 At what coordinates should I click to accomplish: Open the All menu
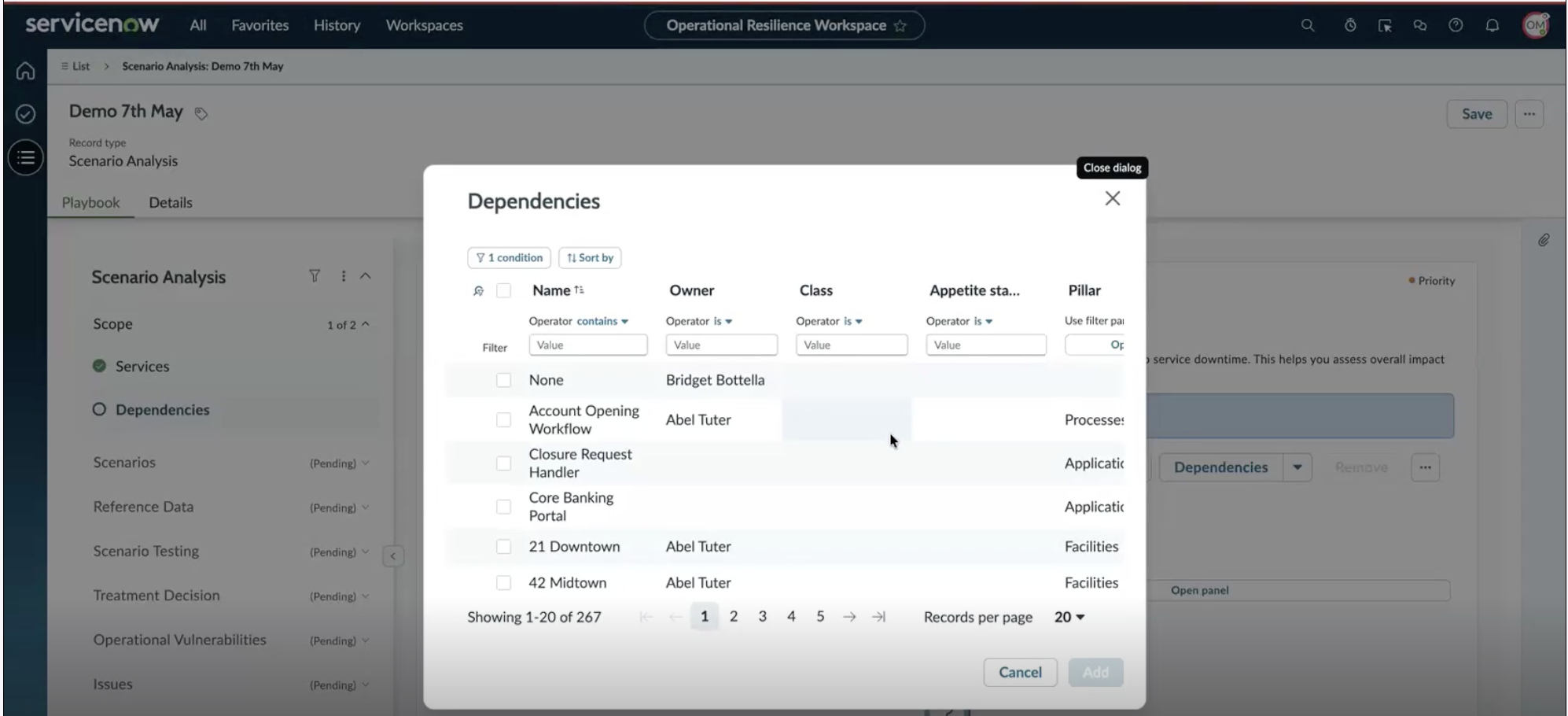point(198,25)
